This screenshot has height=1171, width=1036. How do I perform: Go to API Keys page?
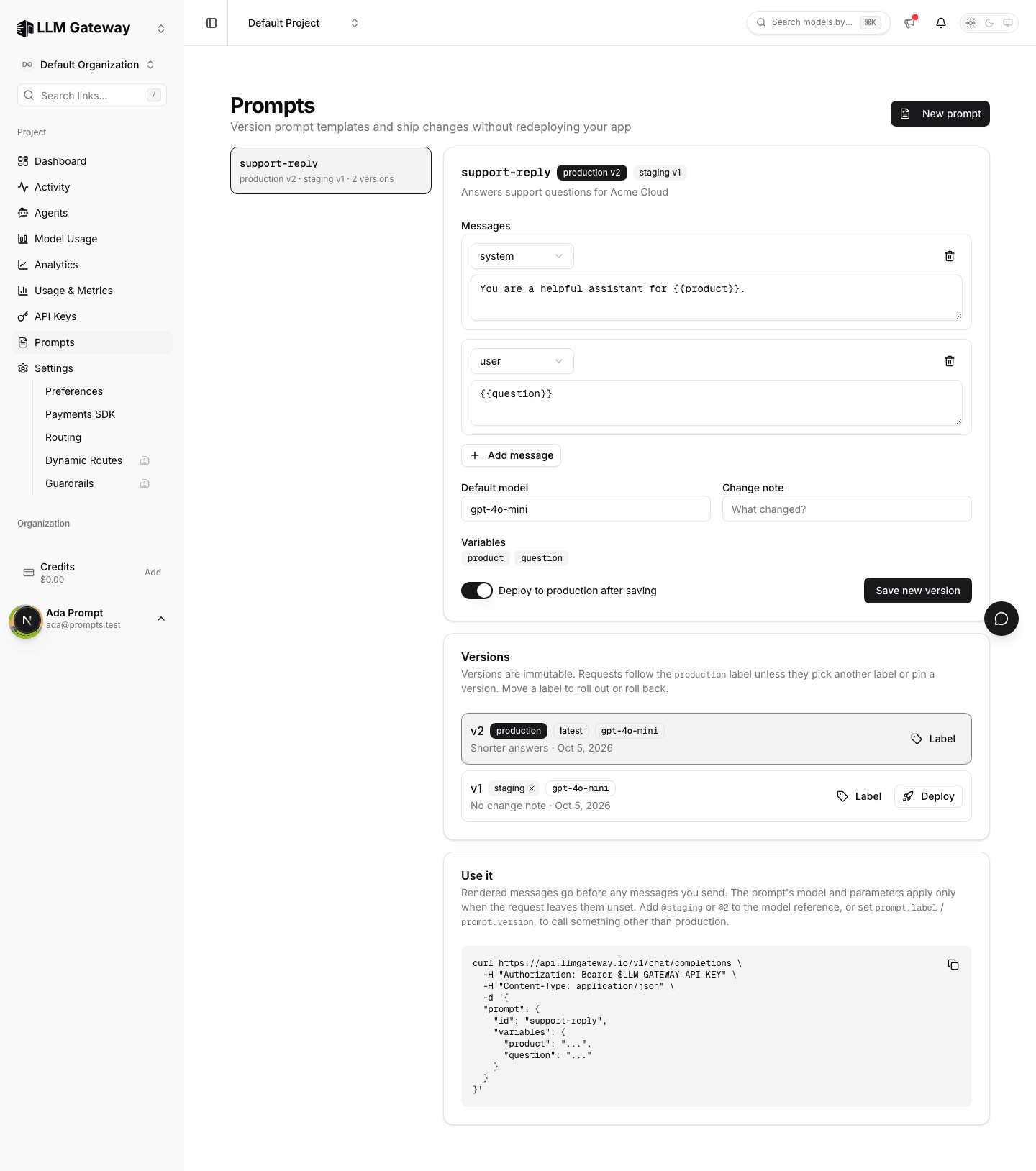(x=55, y=316)
